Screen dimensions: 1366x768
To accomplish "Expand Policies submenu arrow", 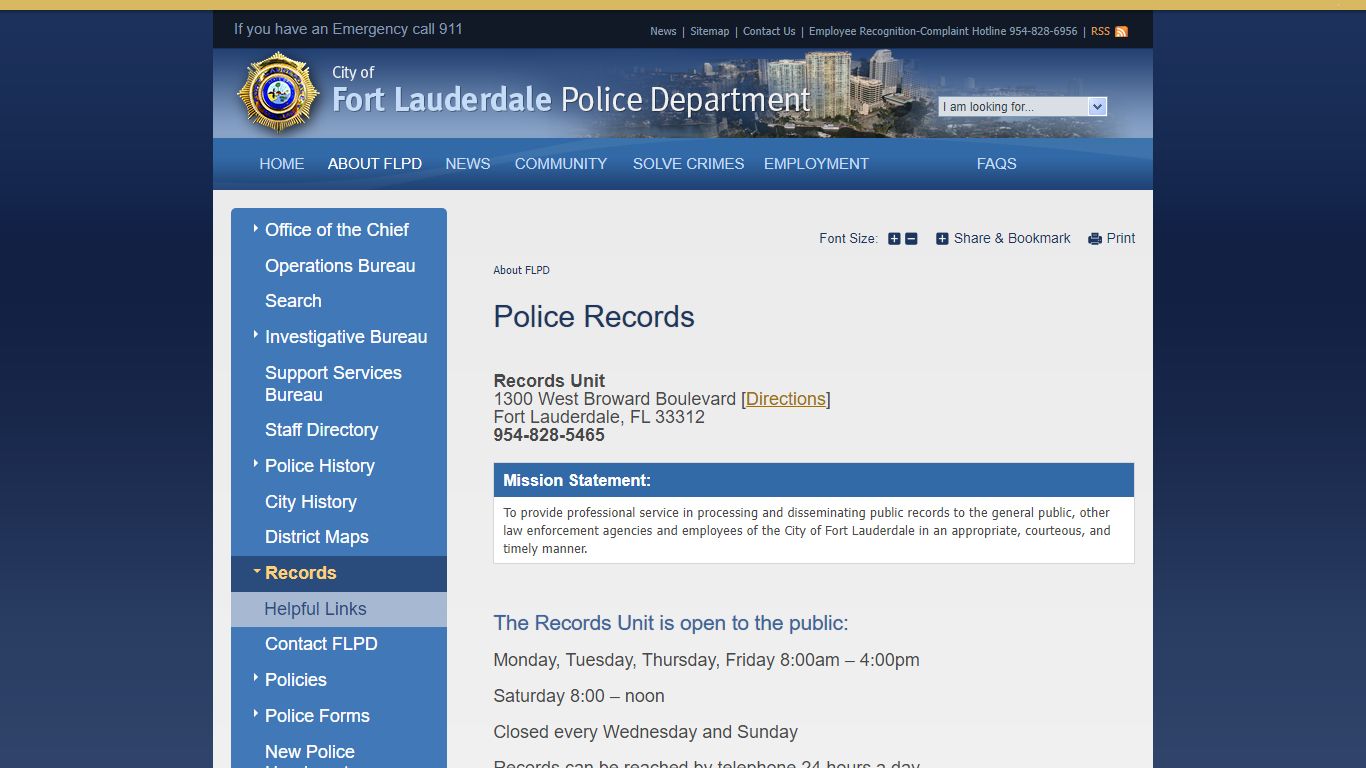I will pyautogui.click(x=256, y=678).
